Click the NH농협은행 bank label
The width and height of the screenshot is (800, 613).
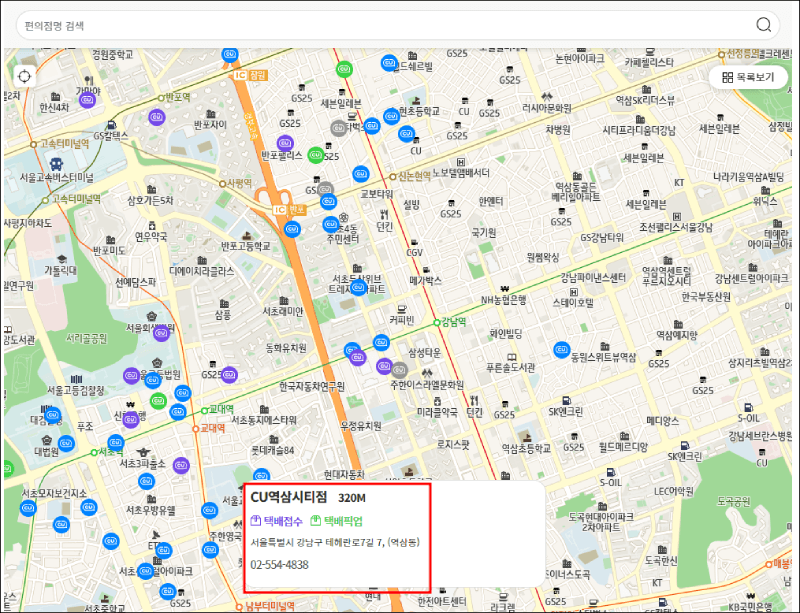tap(505, 300)
